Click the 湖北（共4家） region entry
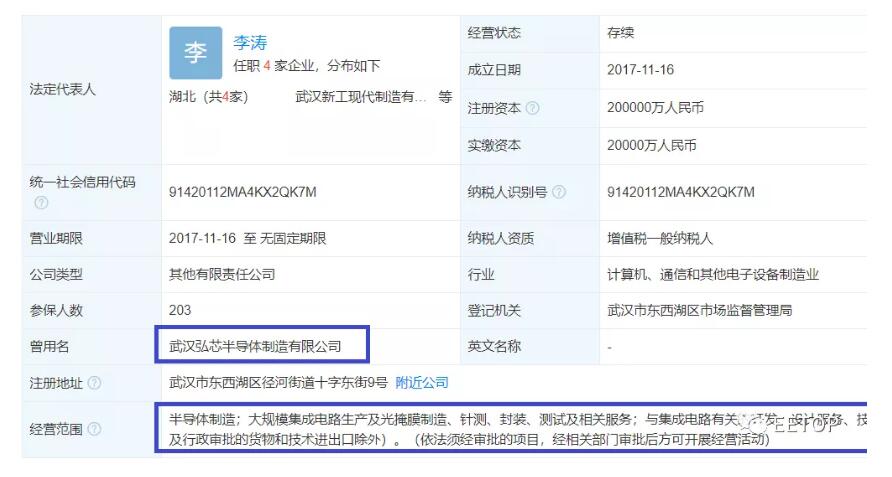892x477 pixels. 209,97
